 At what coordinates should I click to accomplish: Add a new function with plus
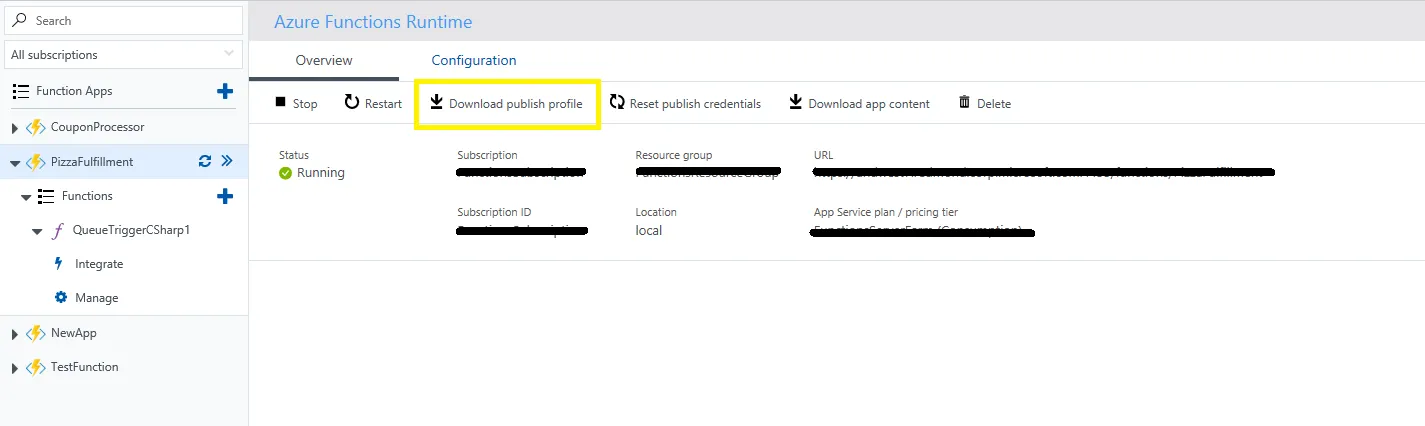pos(225,196)
